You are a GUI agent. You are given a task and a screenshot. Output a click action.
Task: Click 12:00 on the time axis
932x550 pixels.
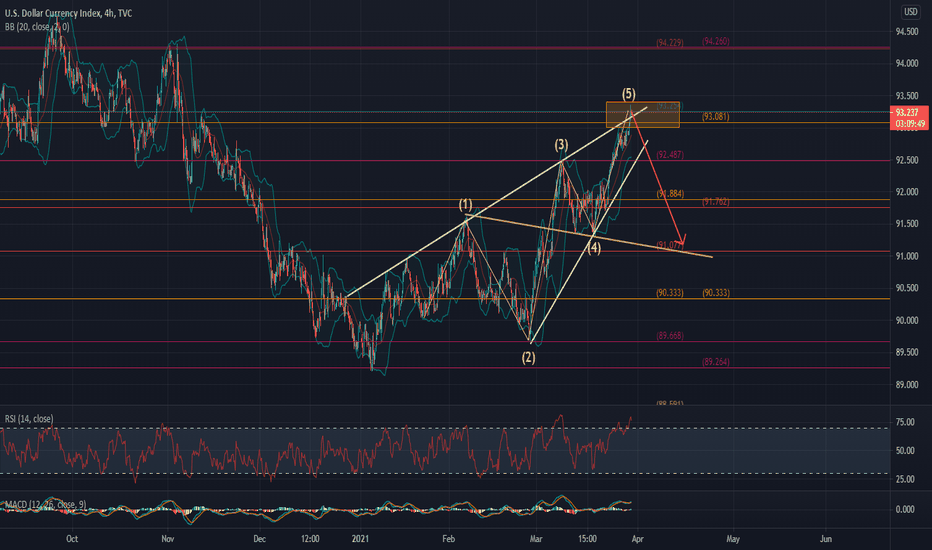pyautogui.click(x=310, y=539)
